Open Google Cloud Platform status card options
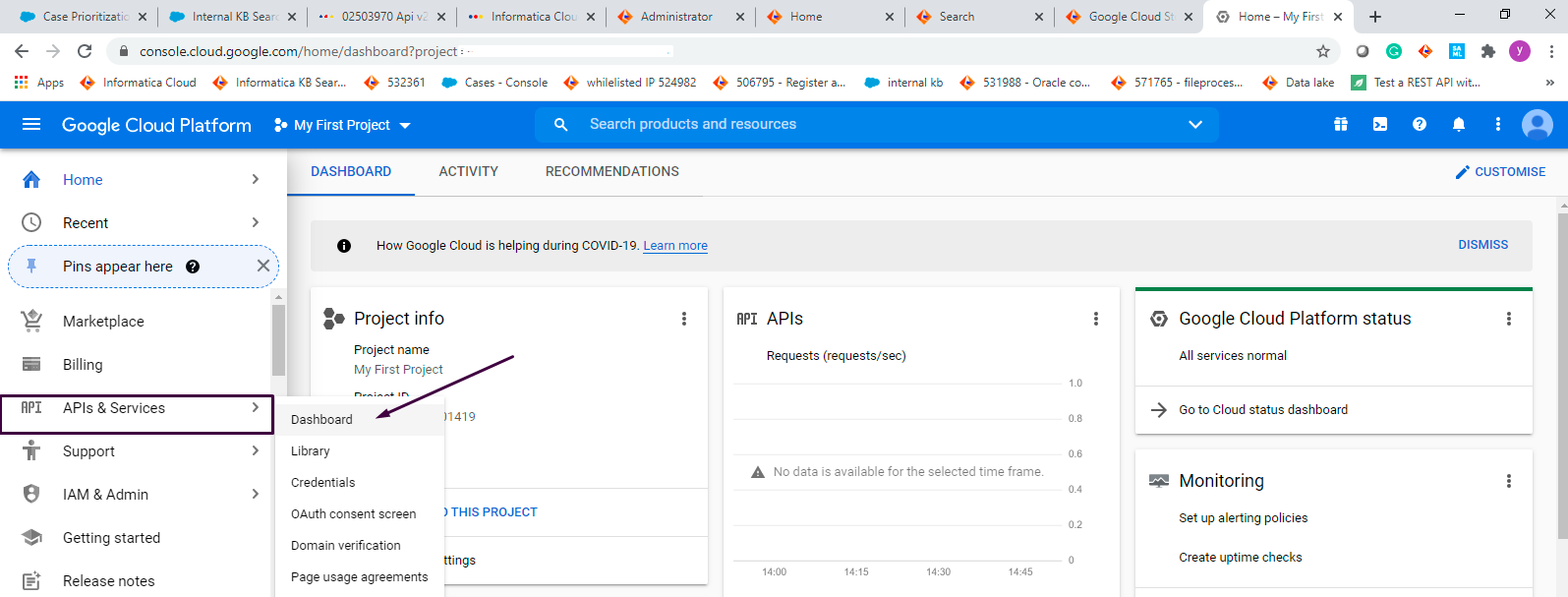 click(1509, 319)
